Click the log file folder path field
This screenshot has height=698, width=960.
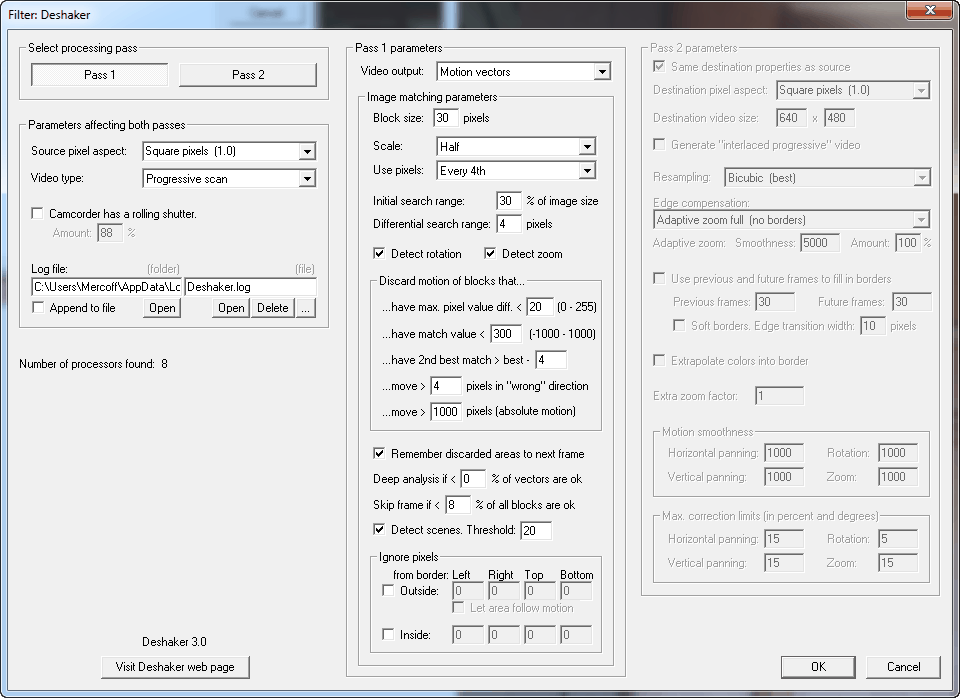click(106, 287)
